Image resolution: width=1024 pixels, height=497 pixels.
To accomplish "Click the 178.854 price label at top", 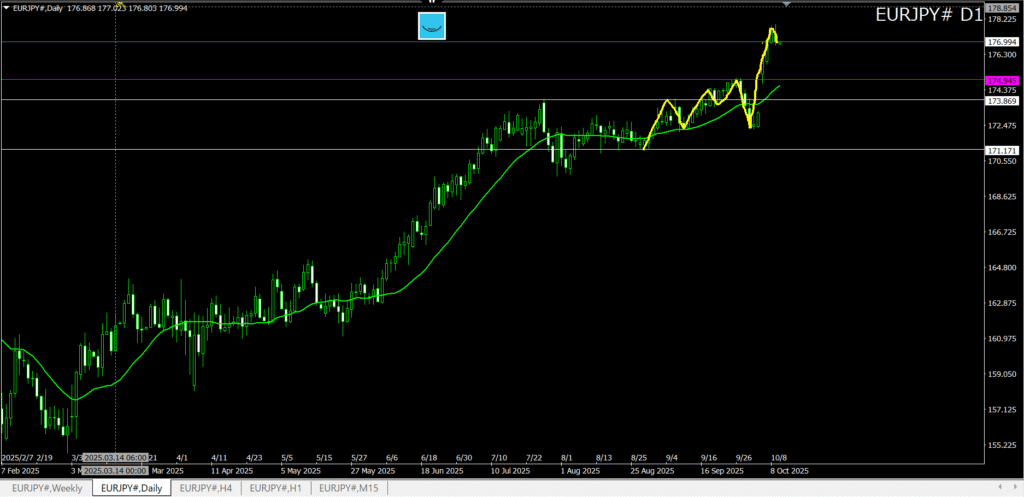I will tap(1001, 7).
